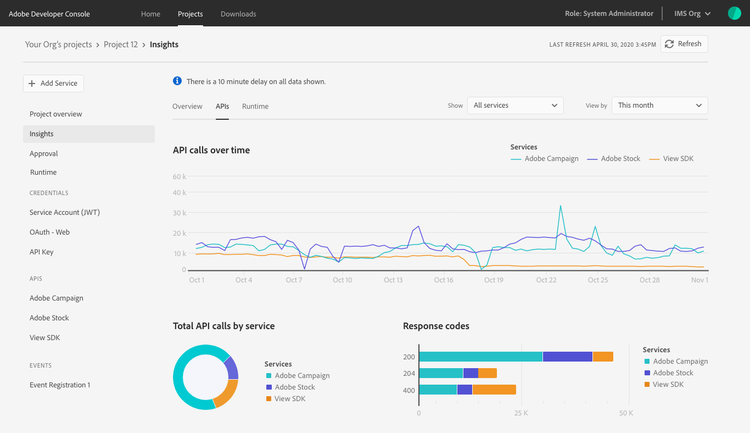Click the orange segment of the 400 bar
Screen dimensions: 750x433
click(494, 389)
